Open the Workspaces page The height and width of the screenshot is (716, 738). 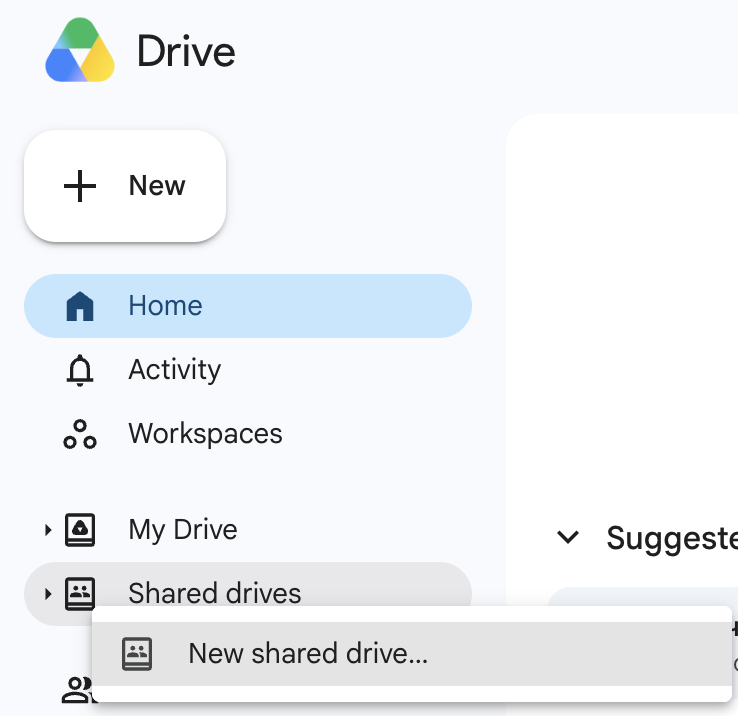248,434
